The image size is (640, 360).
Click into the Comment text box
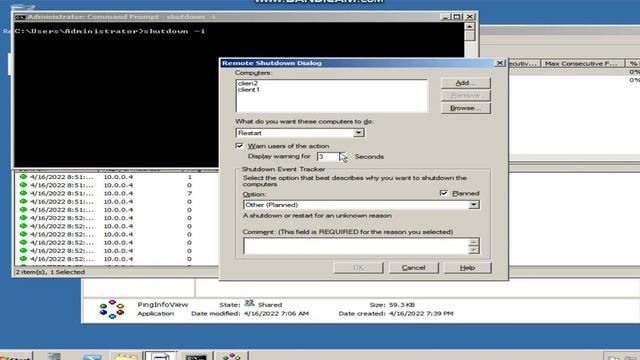click(356, 246)
